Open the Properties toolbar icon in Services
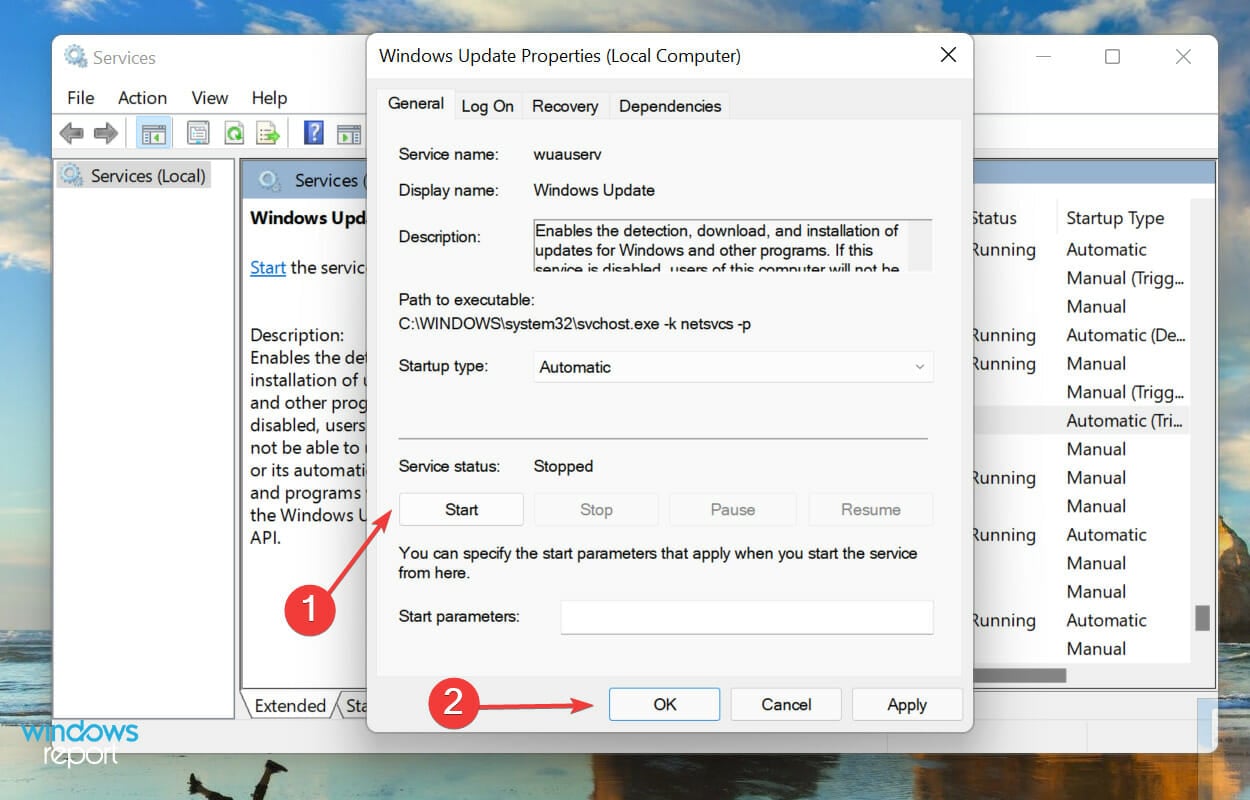1250x800 pixels. coord(198,132)
